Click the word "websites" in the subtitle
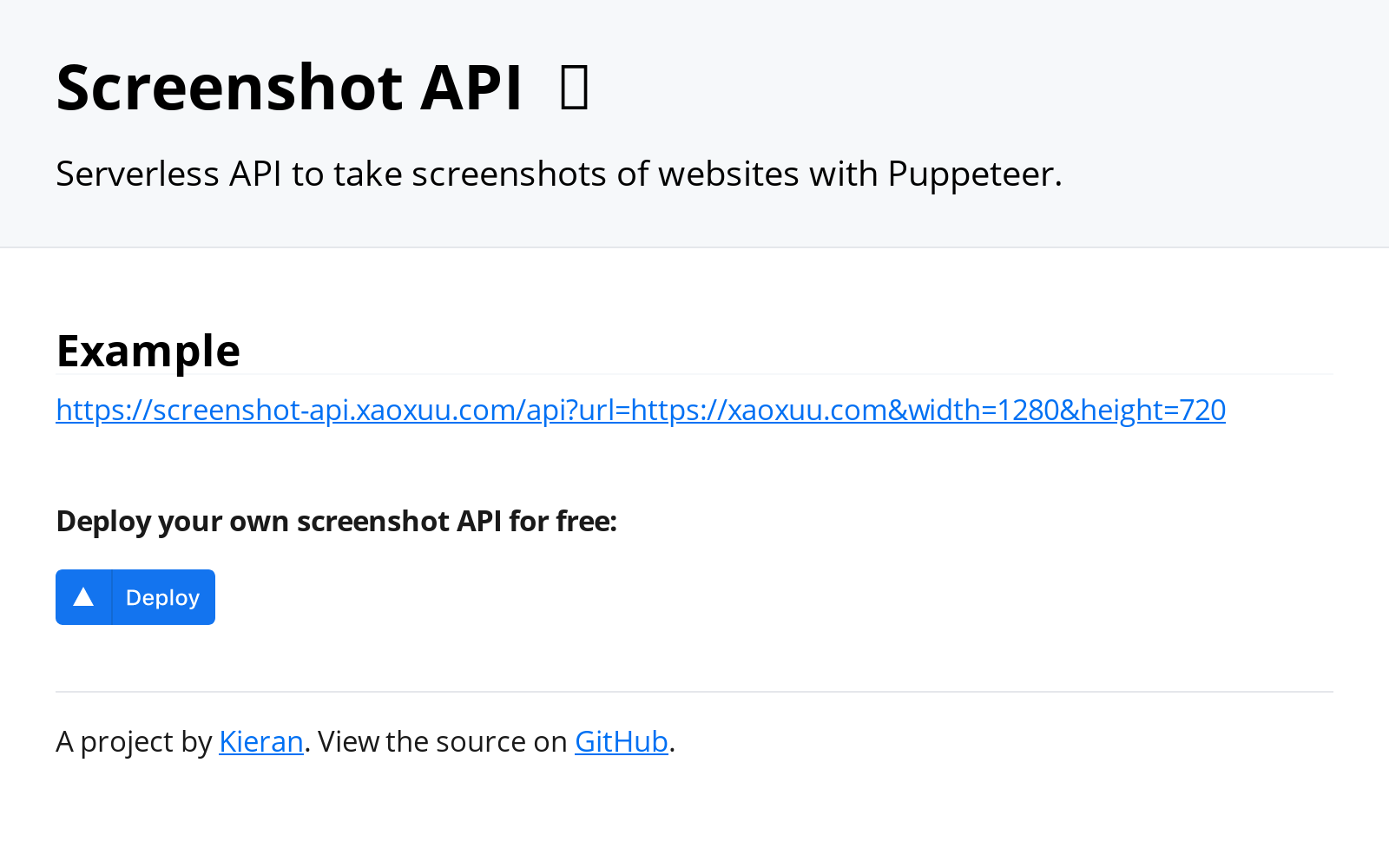1389x868 pixels. click(x=728, y=174)
